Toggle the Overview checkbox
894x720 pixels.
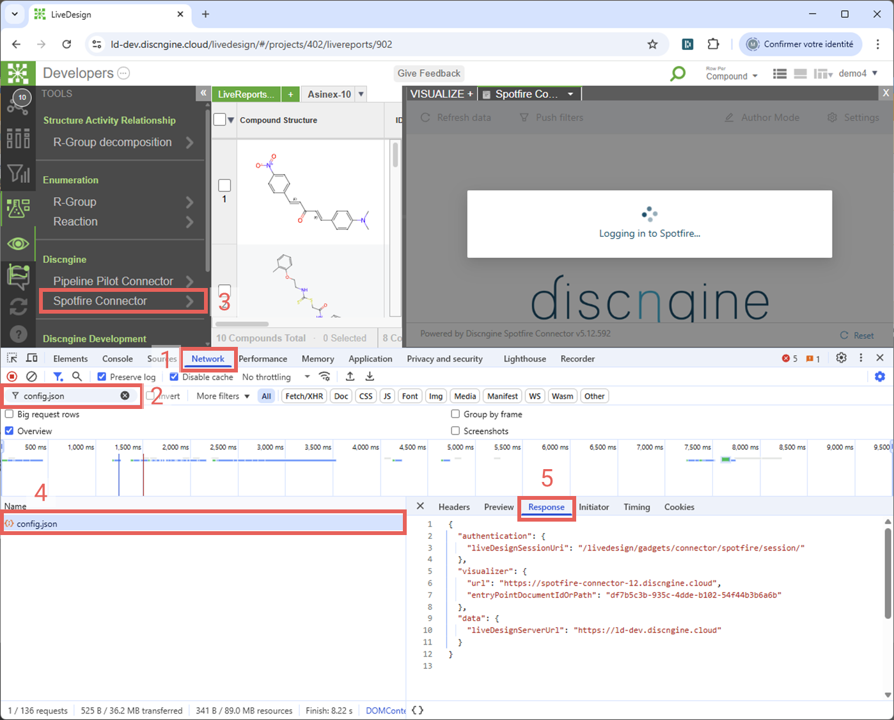[9, 430]
